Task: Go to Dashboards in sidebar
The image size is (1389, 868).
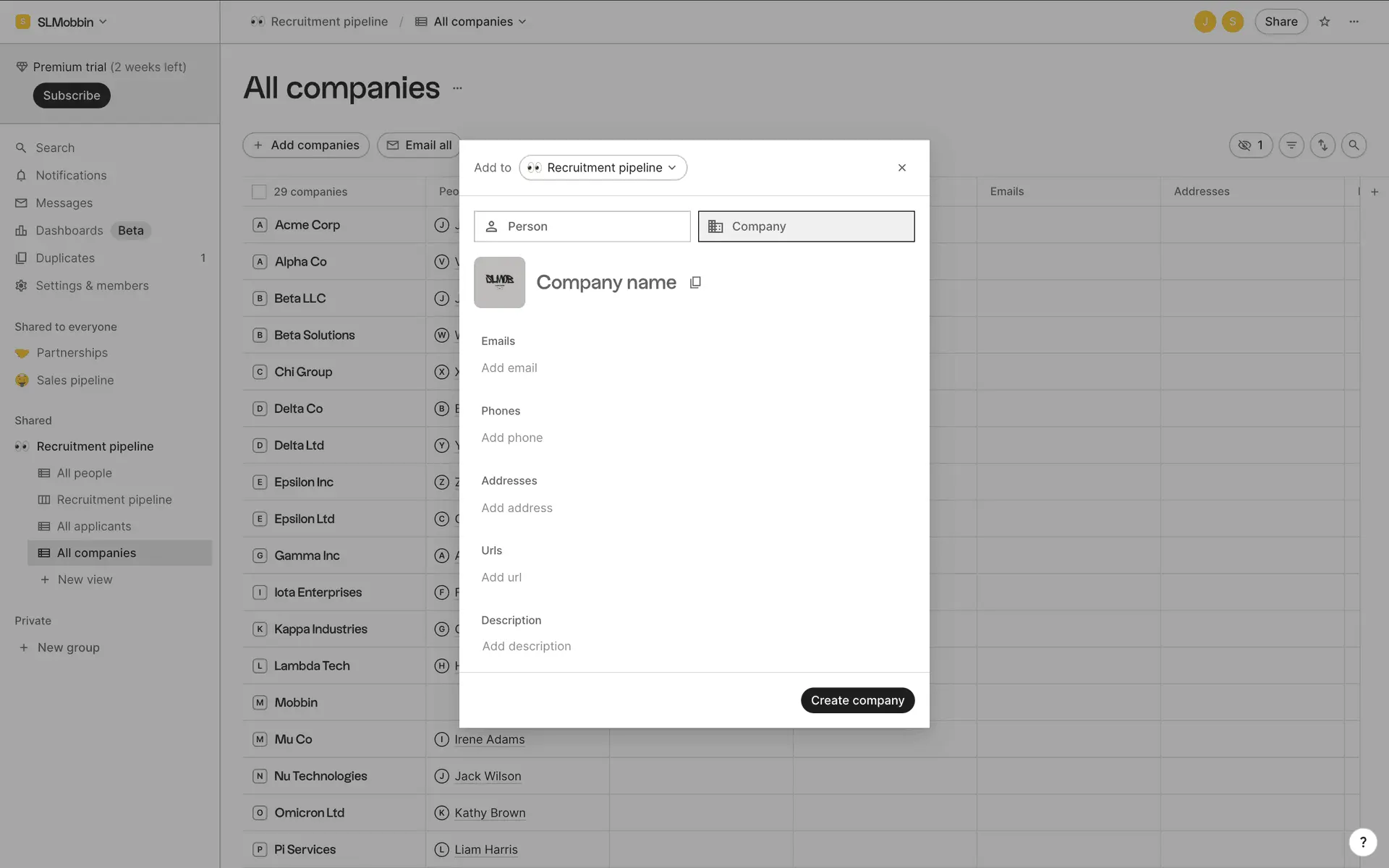Action: tap(69, 231)
